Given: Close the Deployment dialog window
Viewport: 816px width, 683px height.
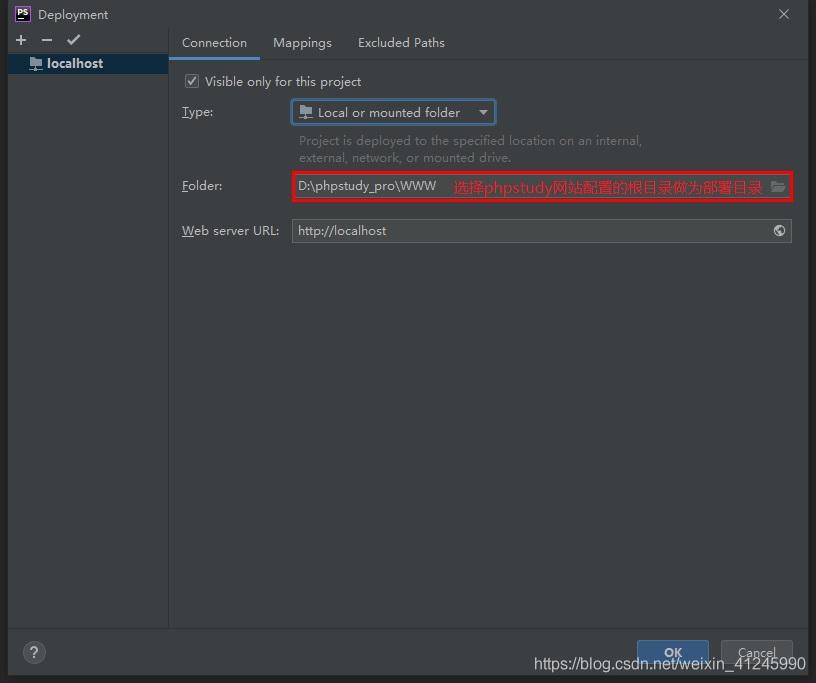Looking at the screenshot, I should pos(784,14).
